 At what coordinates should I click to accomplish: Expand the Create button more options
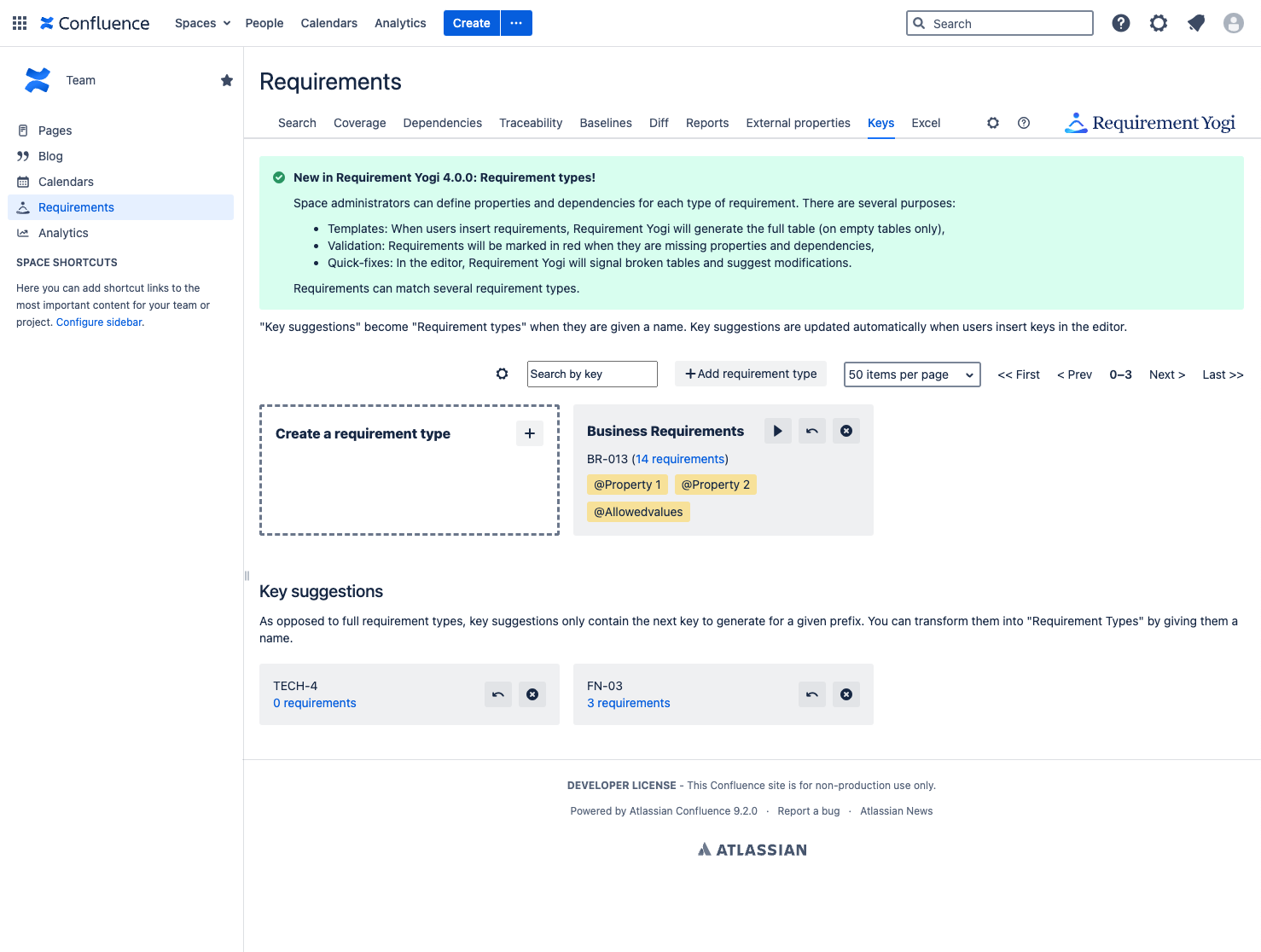click(516, 23)
